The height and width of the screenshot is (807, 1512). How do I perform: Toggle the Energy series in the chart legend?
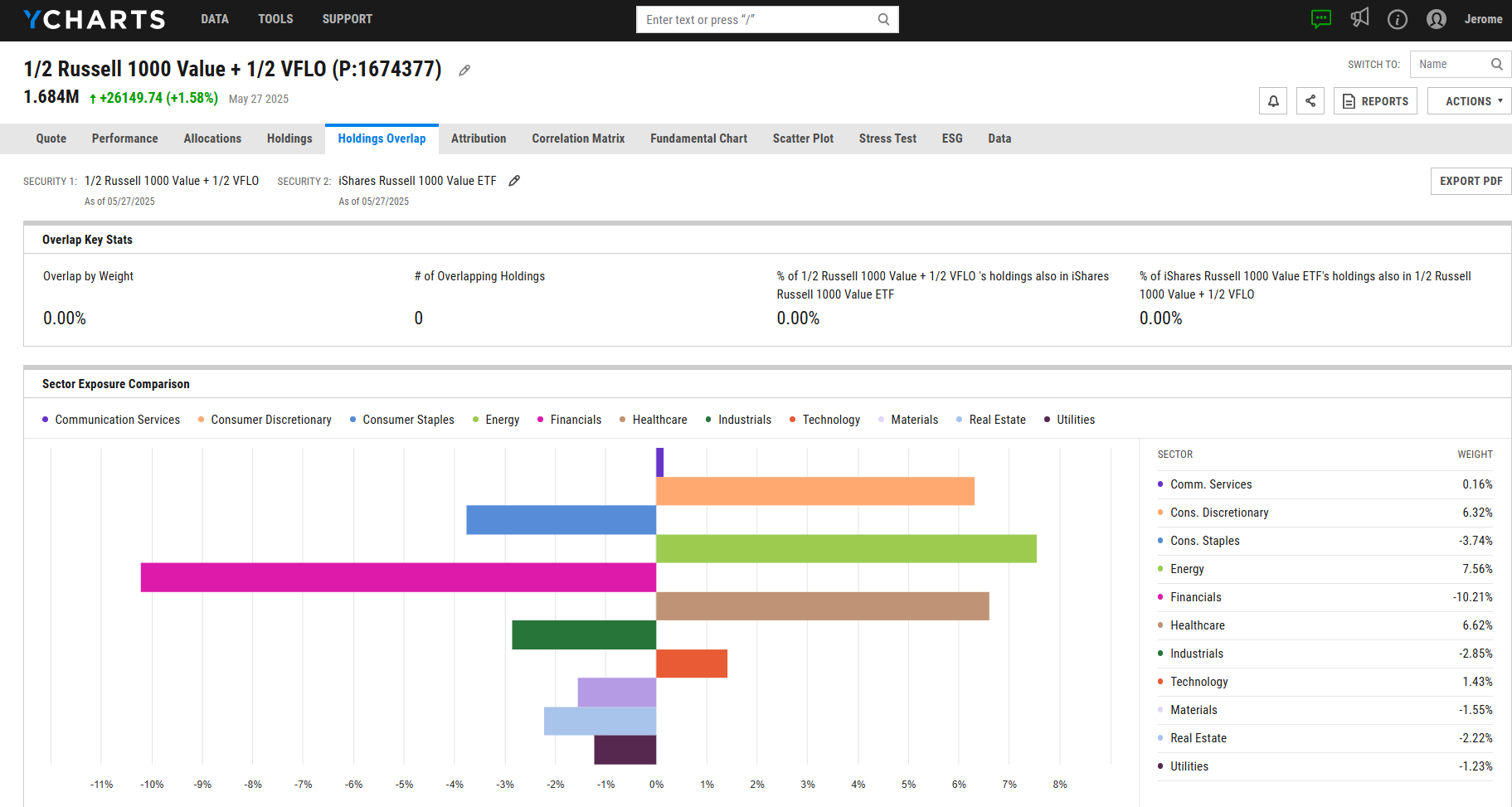tap(495, 420)
